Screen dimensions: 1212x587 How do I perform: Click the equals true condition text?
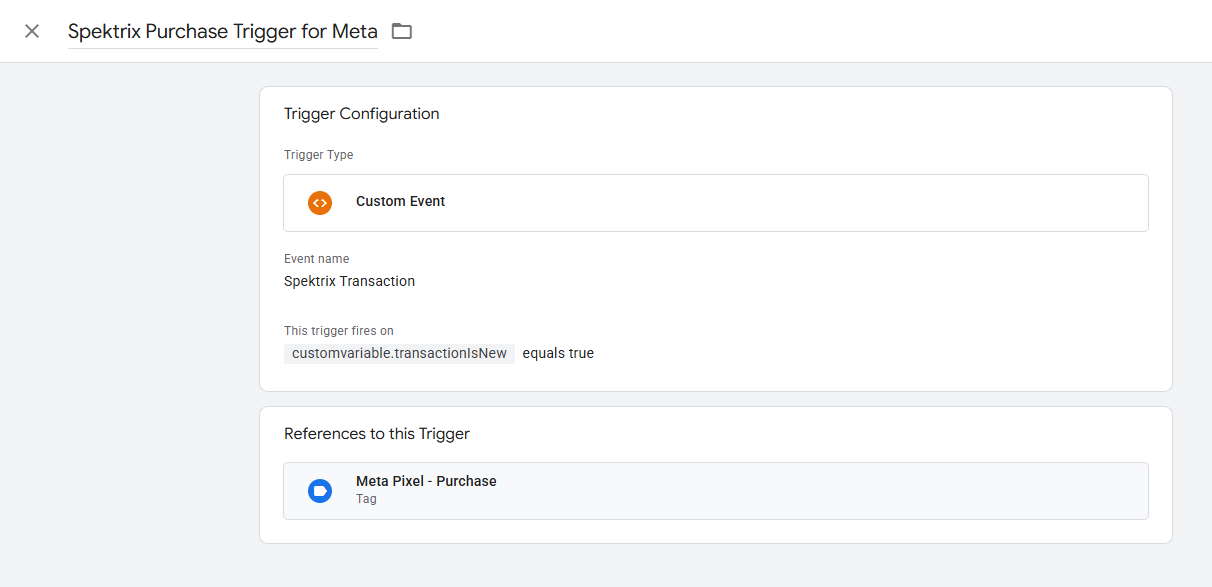558,353
